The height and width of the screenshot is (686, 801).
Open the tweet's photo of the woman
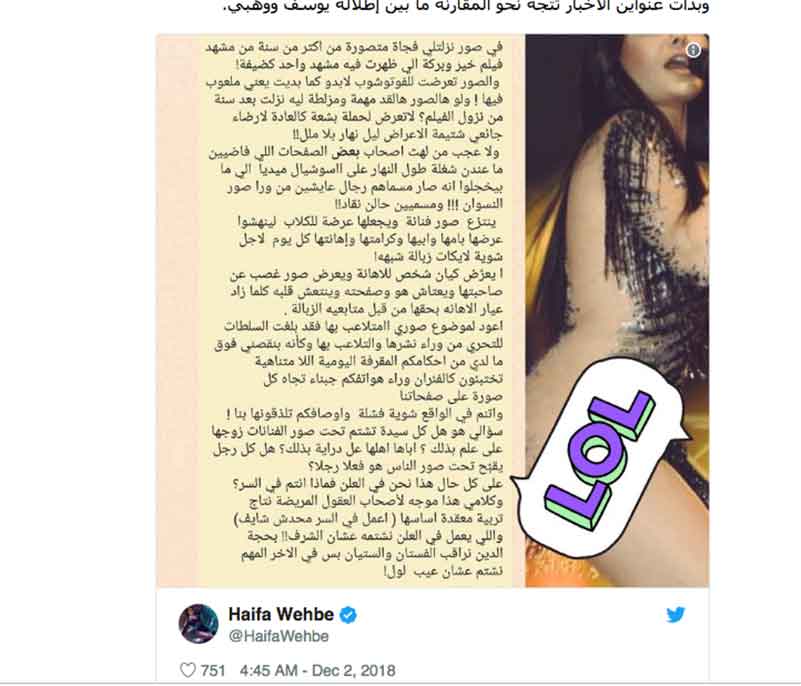point(617,311)
